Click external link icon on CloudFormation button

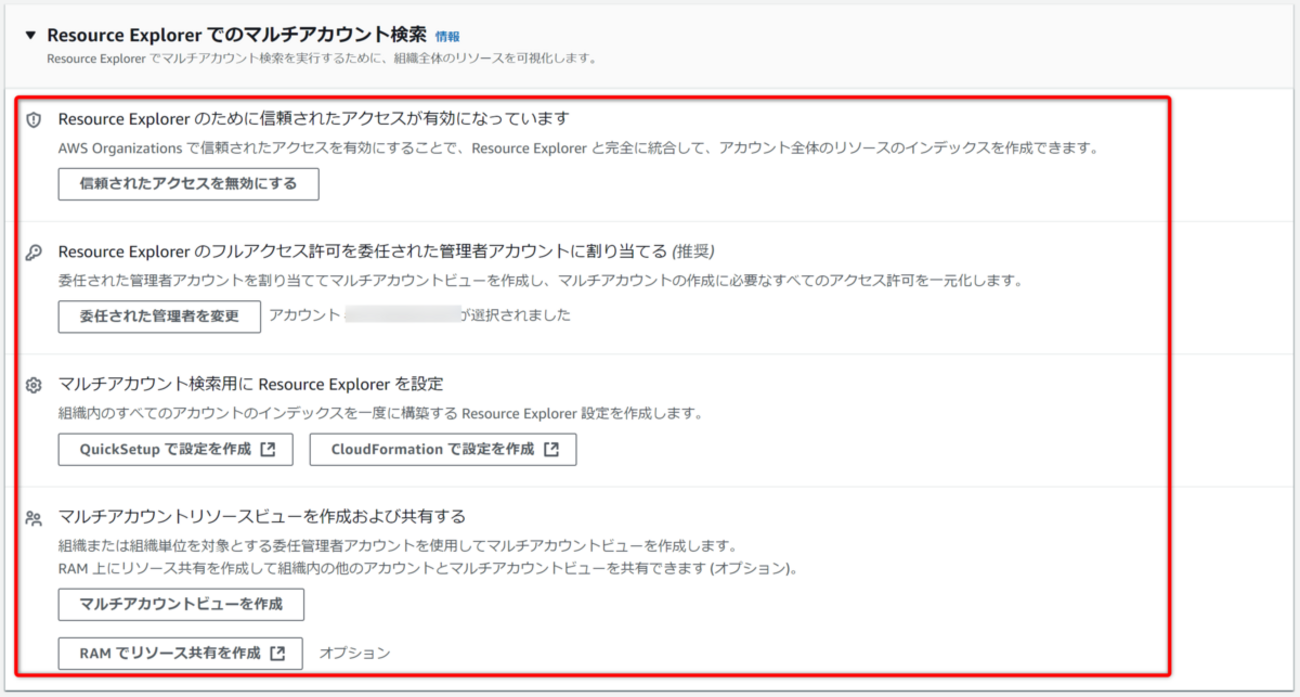tap(551, 449)
